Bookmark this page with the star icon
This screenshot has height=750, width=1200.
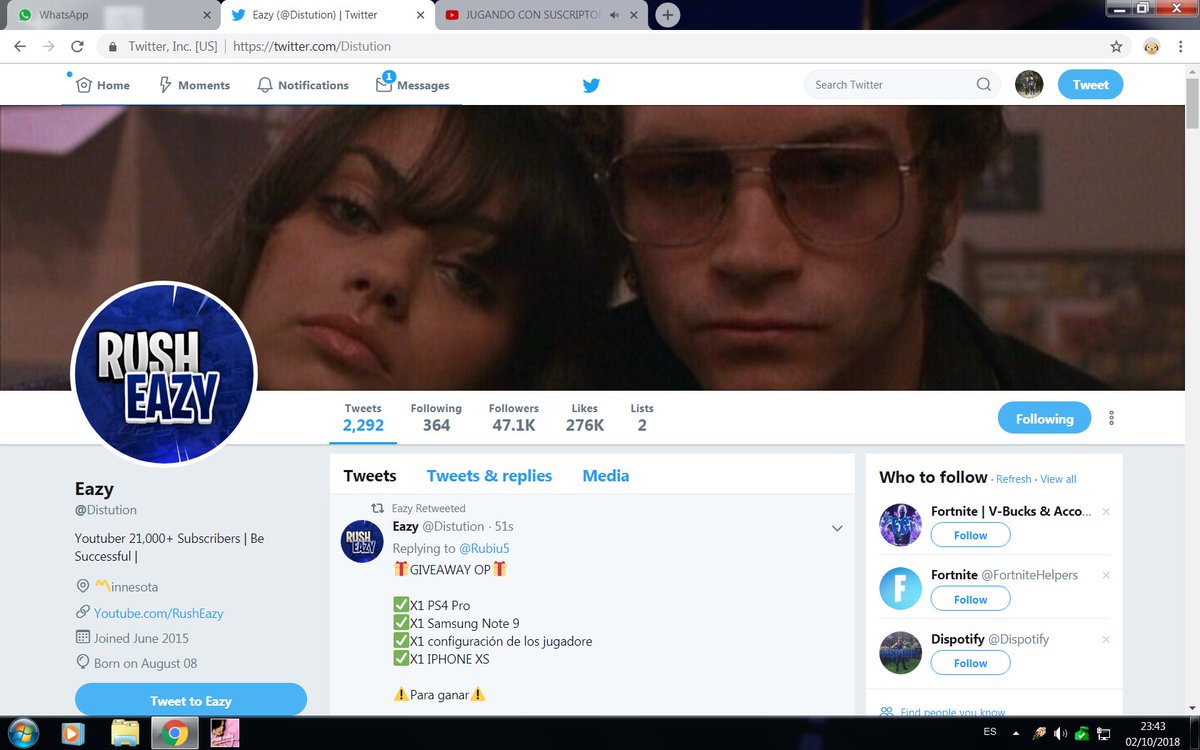pyautogui.click(x=1116, y=46)
